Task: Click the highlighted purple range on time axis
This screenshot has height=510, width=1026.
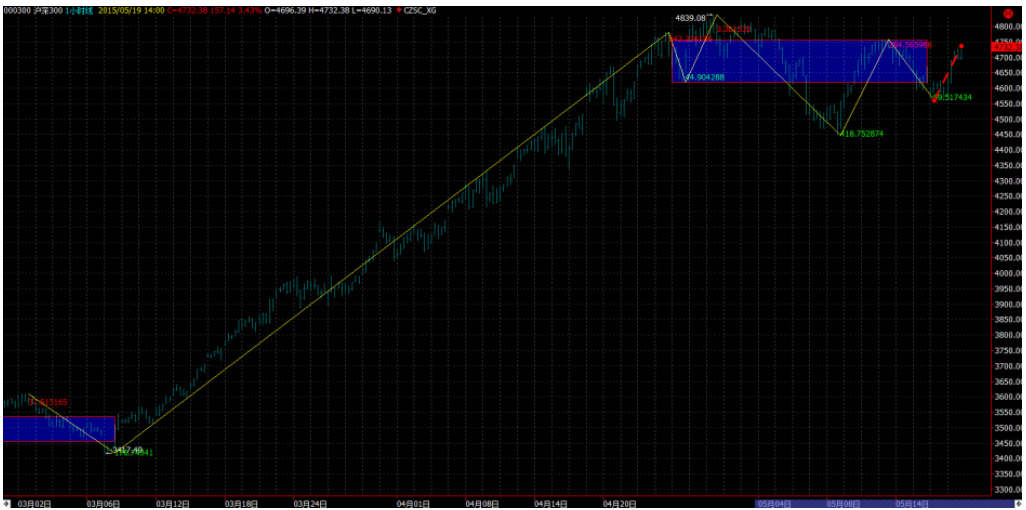Action: (x=850, y=503)
